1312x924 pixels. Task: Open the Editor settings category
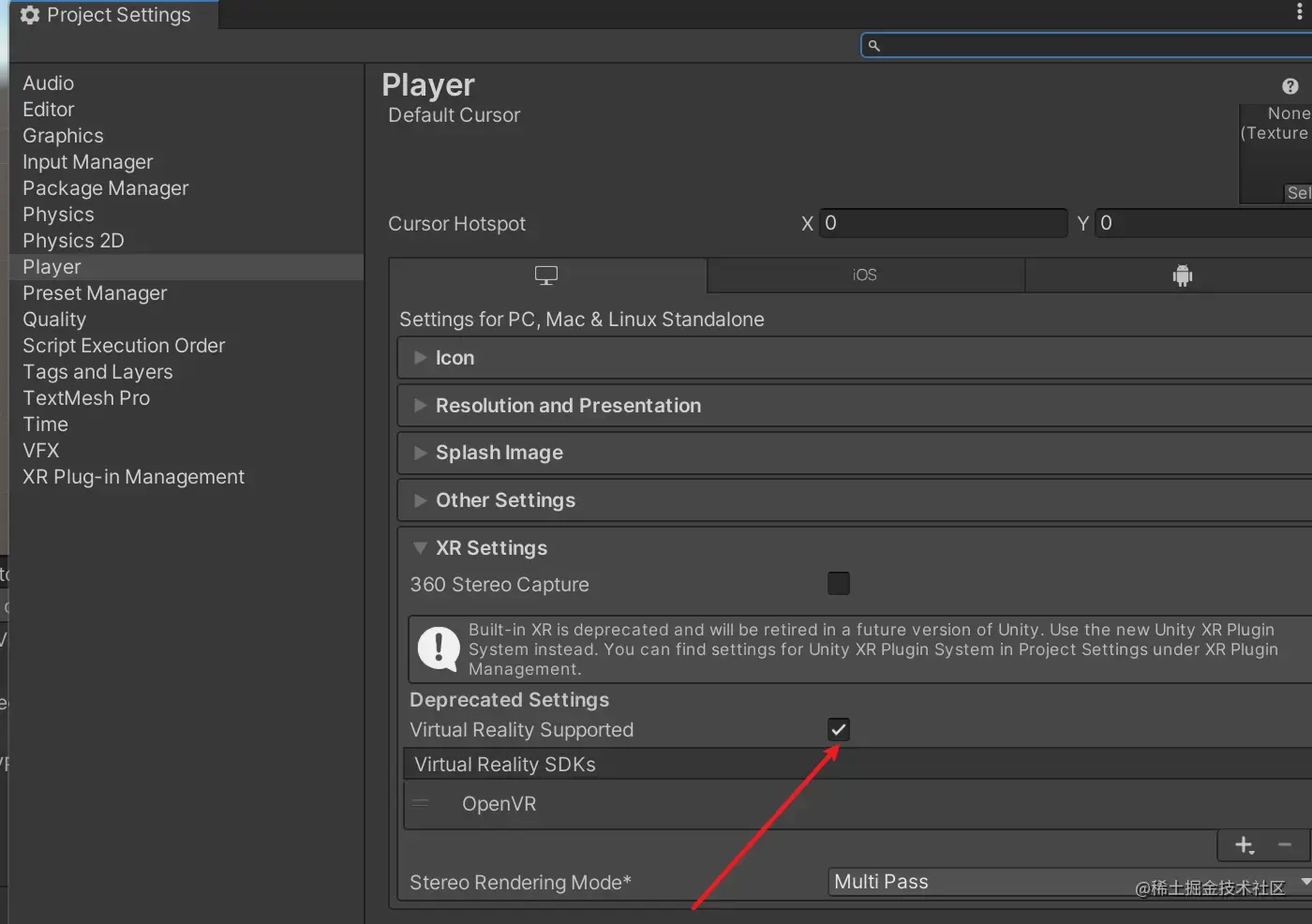(48, 110)
